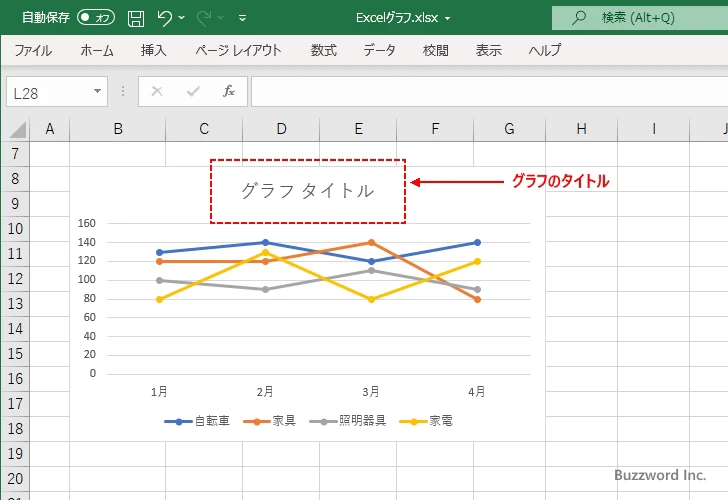Screen dimensions: 728x500
Task: Switch to the ホーム tab
Action: click(97, 50)
